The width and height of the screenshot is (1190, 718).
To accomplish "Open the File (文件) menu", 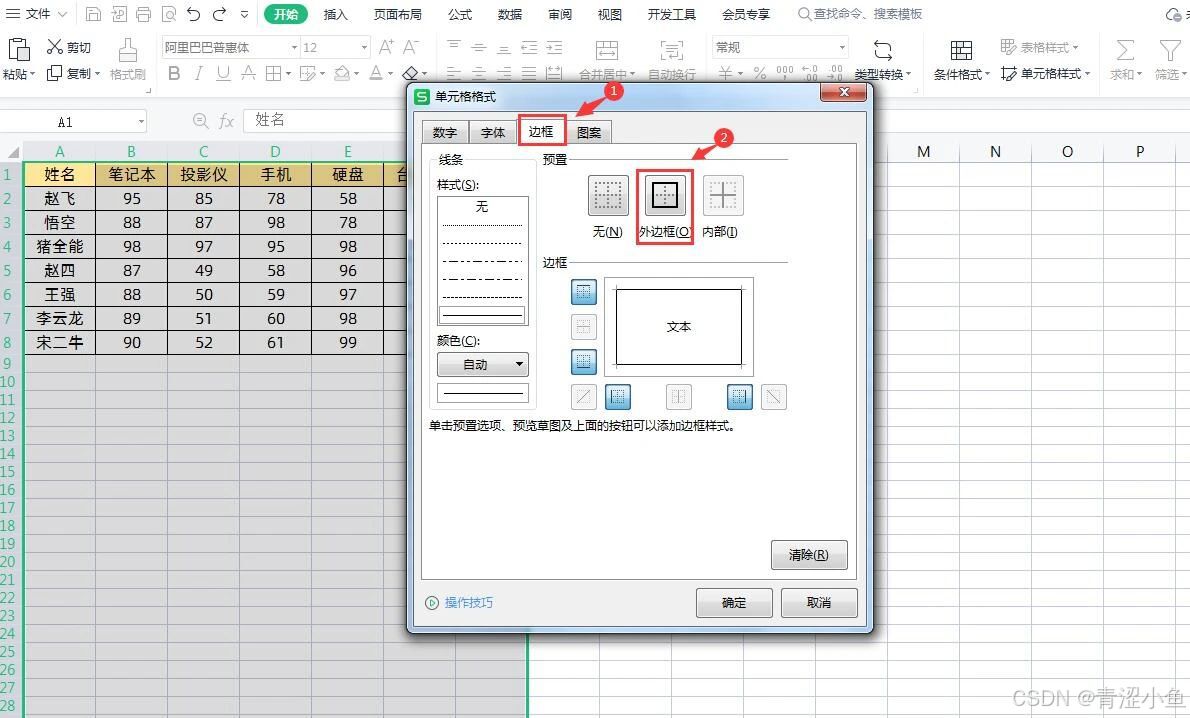I will tap(36, 14).
